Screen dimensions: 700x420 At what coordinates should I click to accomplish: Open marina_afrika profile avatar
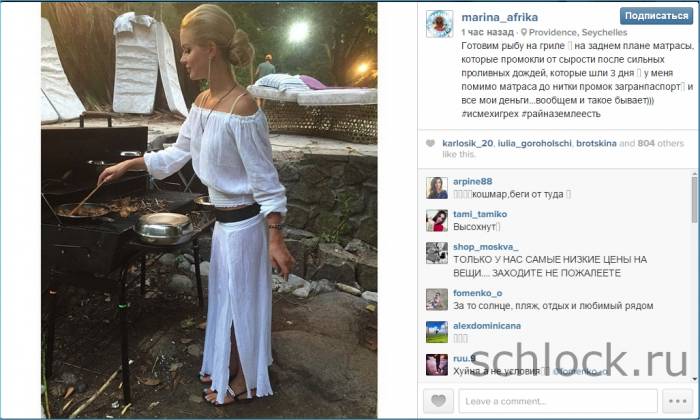coord(439,24)
